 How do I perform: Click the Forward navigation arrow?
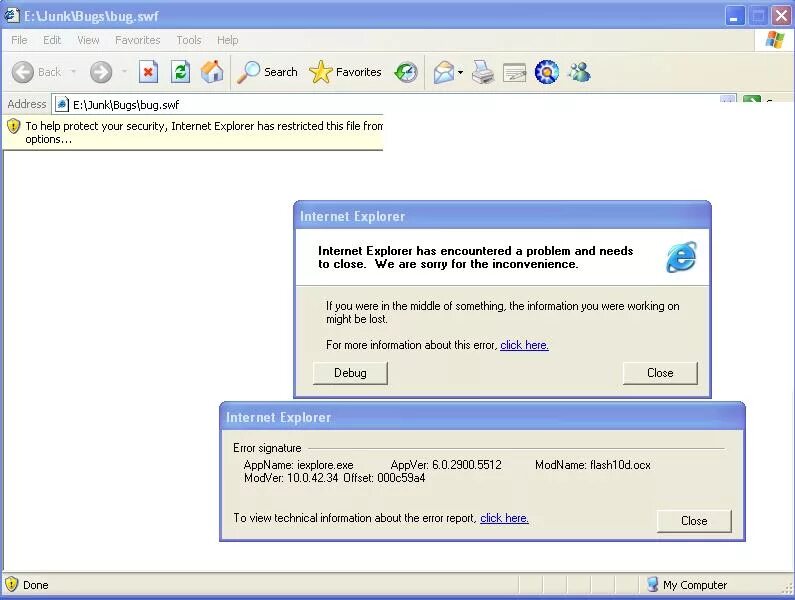tap(101, 72)
